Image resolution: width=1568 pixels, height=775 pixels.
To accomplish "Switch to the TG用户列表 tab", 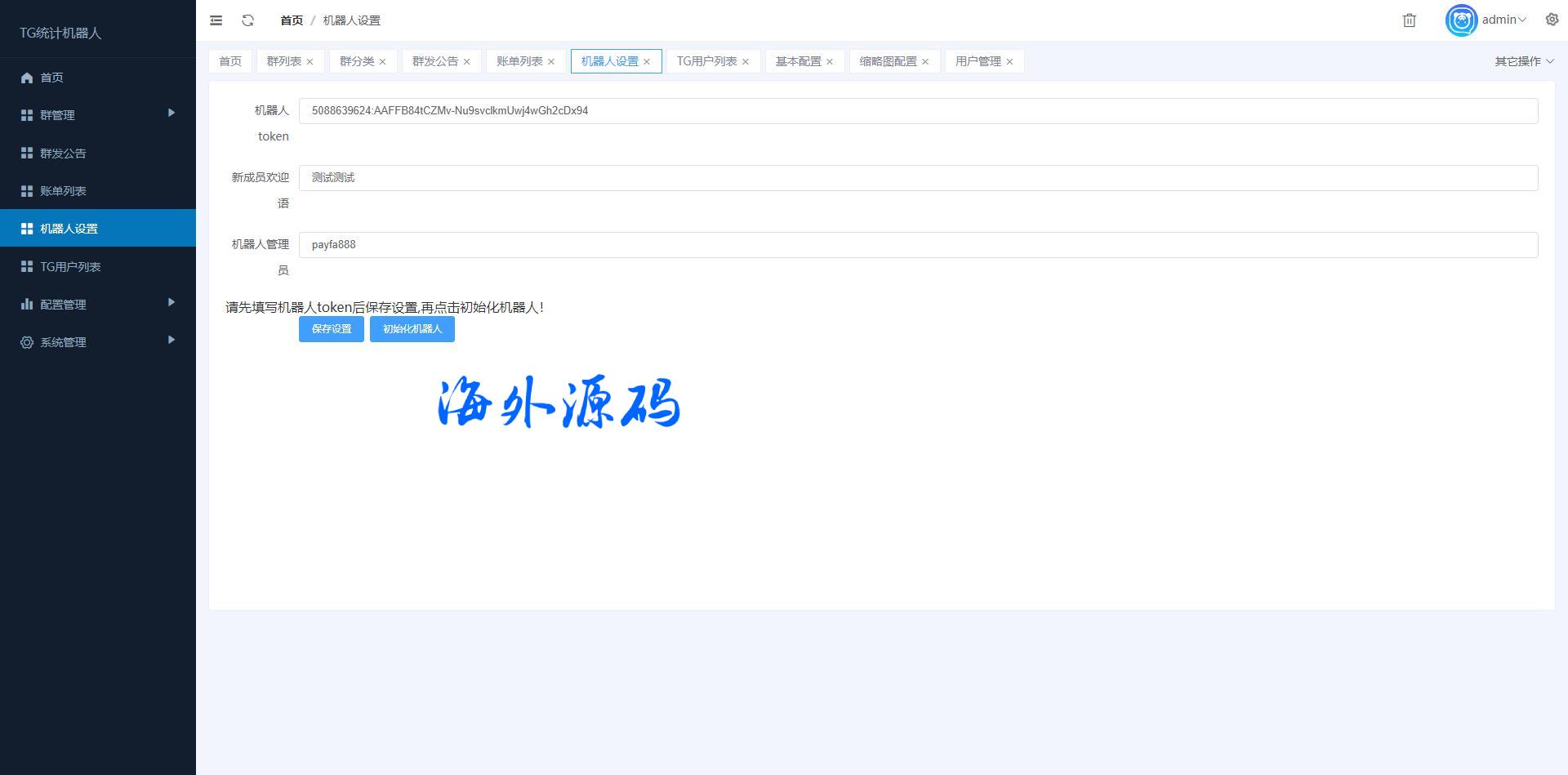I will 706,61.
